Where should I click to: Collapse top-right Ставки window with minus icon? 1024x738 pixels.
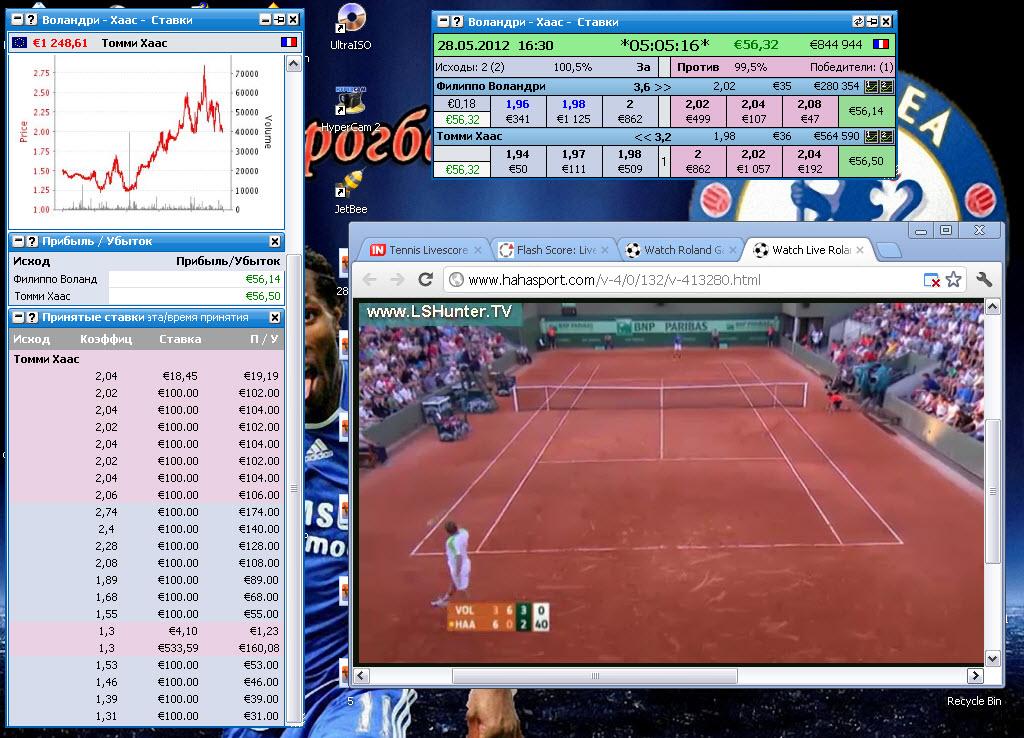443,22
